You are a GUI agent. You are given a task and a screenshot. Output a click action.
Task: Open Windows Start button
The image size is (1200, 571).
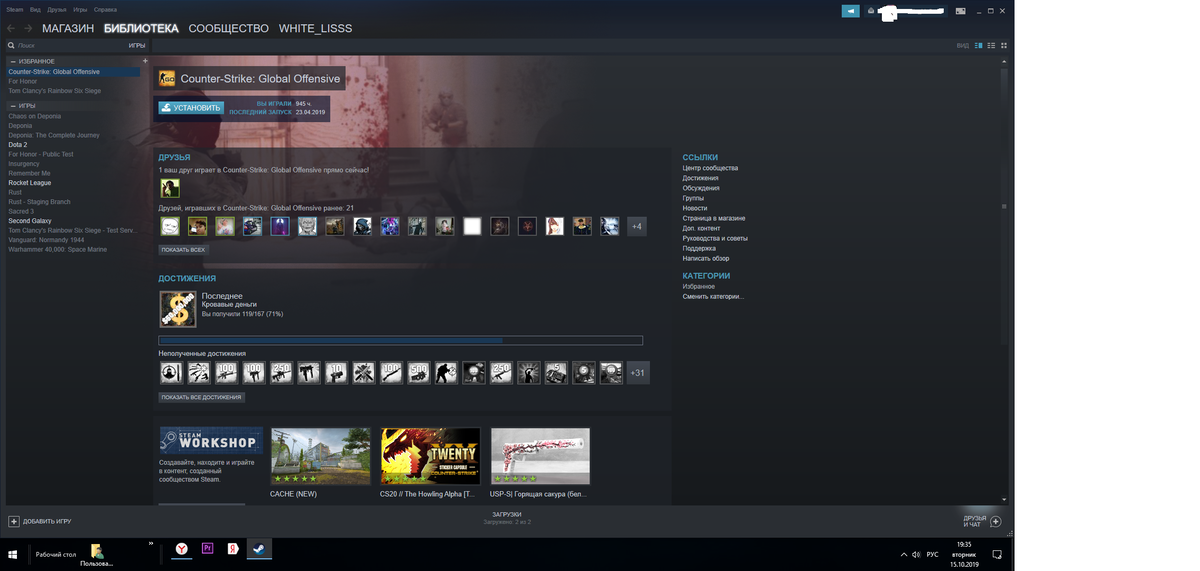[x=13, y=553]
